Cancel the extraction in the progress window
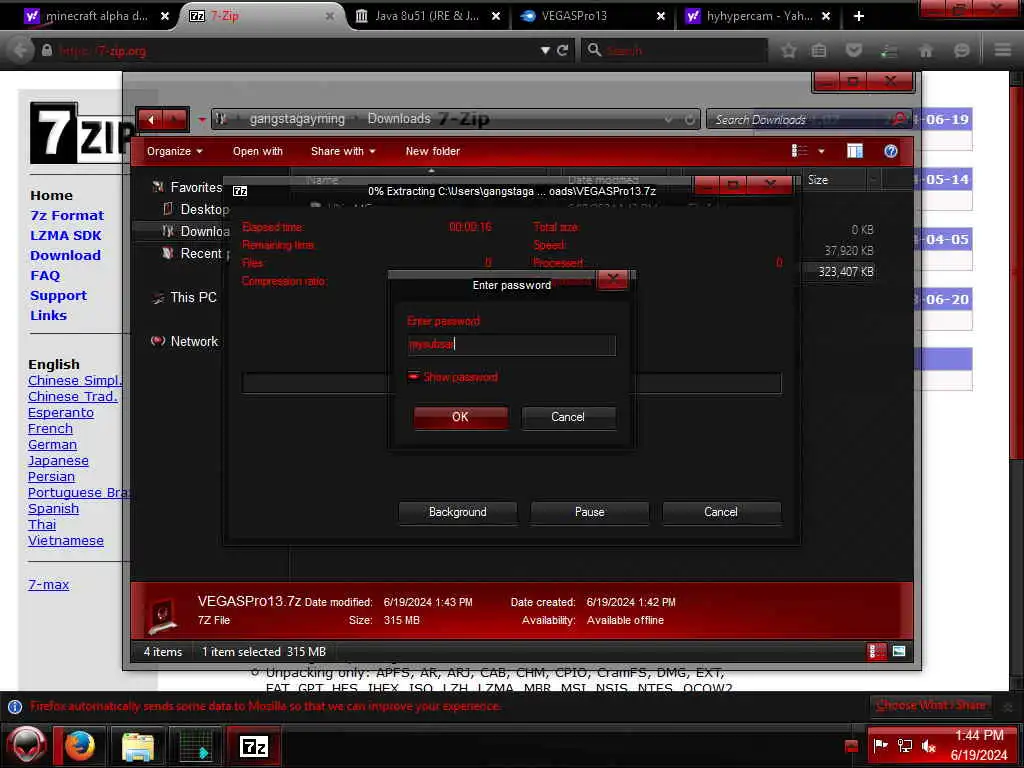The image size is (1024, 768). pos(721,512)
